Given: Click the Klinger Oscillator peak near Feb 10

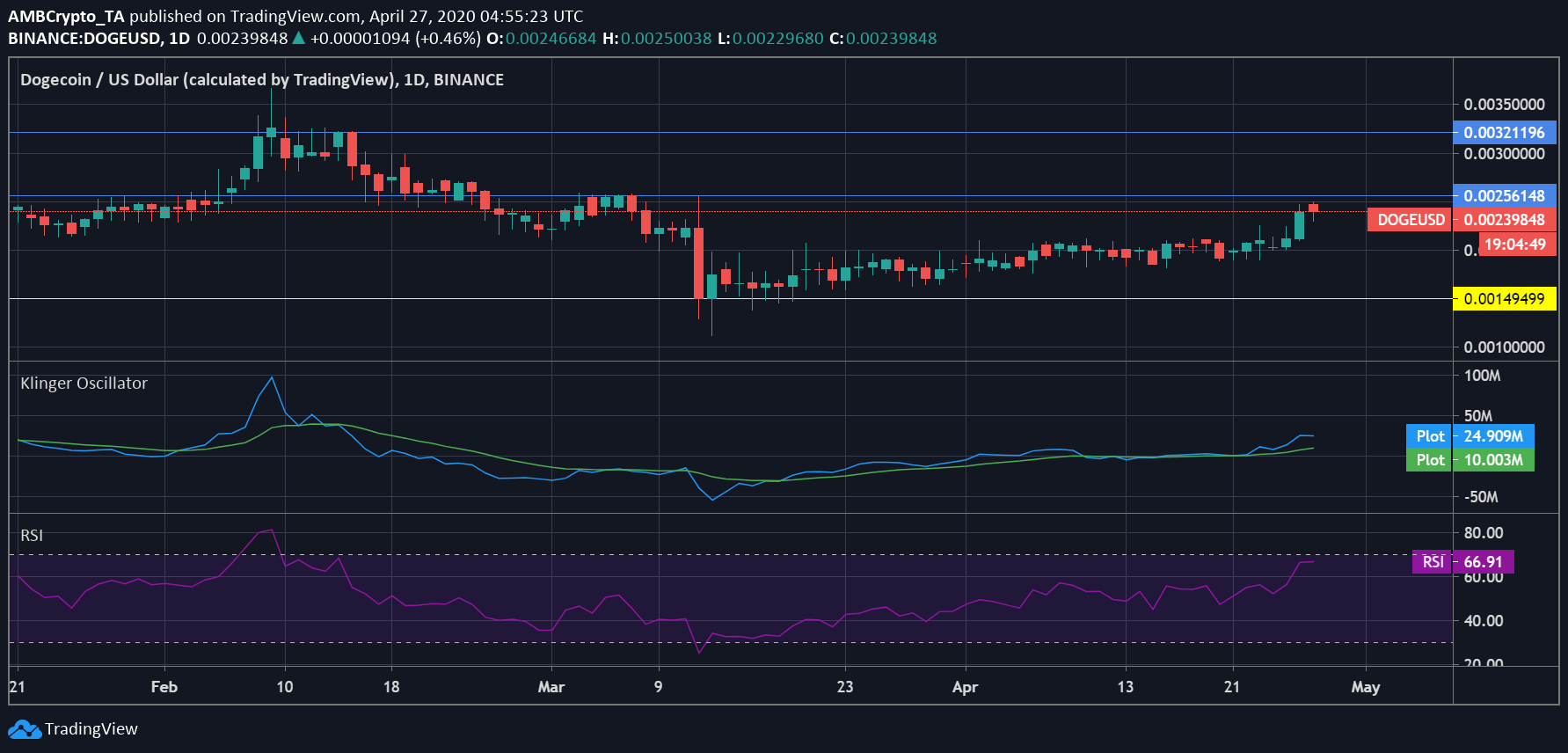Looking at the screenshot, I should pos(272,378).
